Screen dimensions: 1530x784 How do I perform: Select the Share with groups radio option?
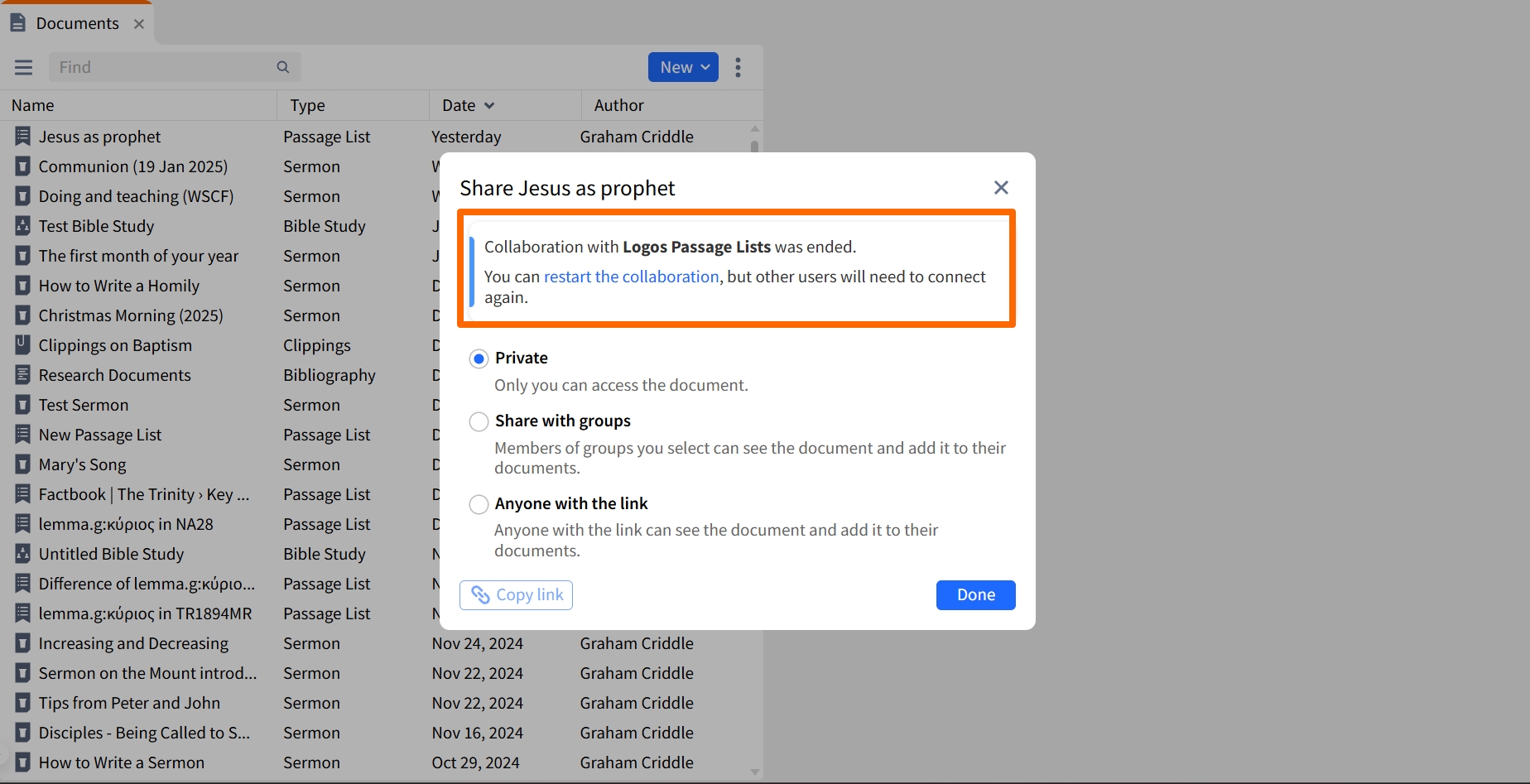pos(479,421)
